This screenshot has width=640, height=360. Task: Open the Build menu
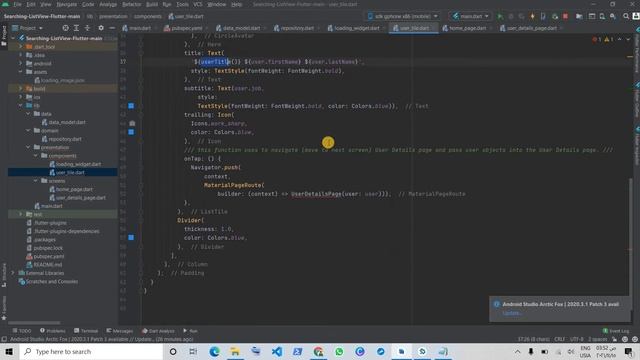pos(152,4)
